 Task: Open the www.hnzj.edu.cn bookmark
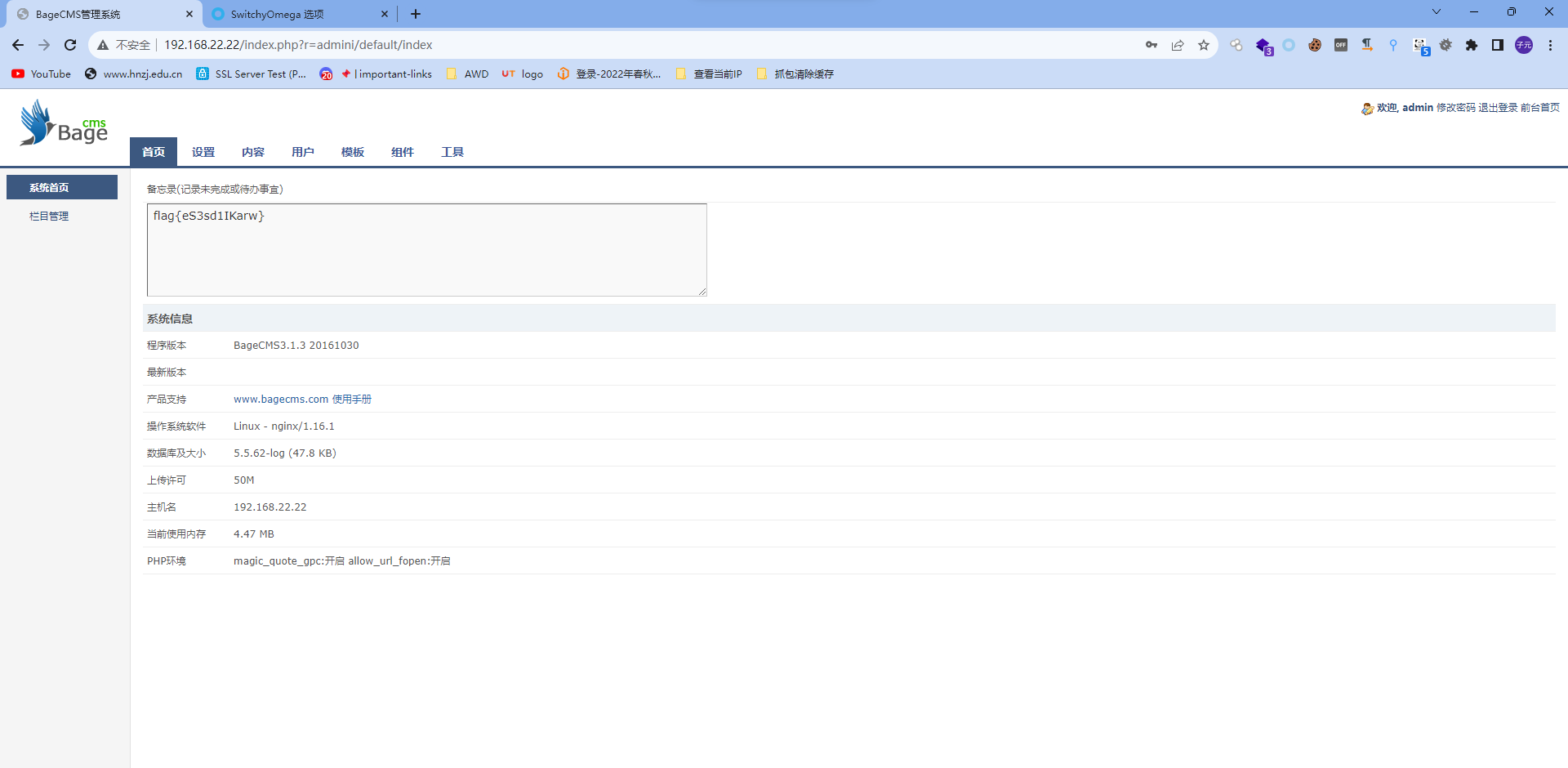[x=134, y=74]
